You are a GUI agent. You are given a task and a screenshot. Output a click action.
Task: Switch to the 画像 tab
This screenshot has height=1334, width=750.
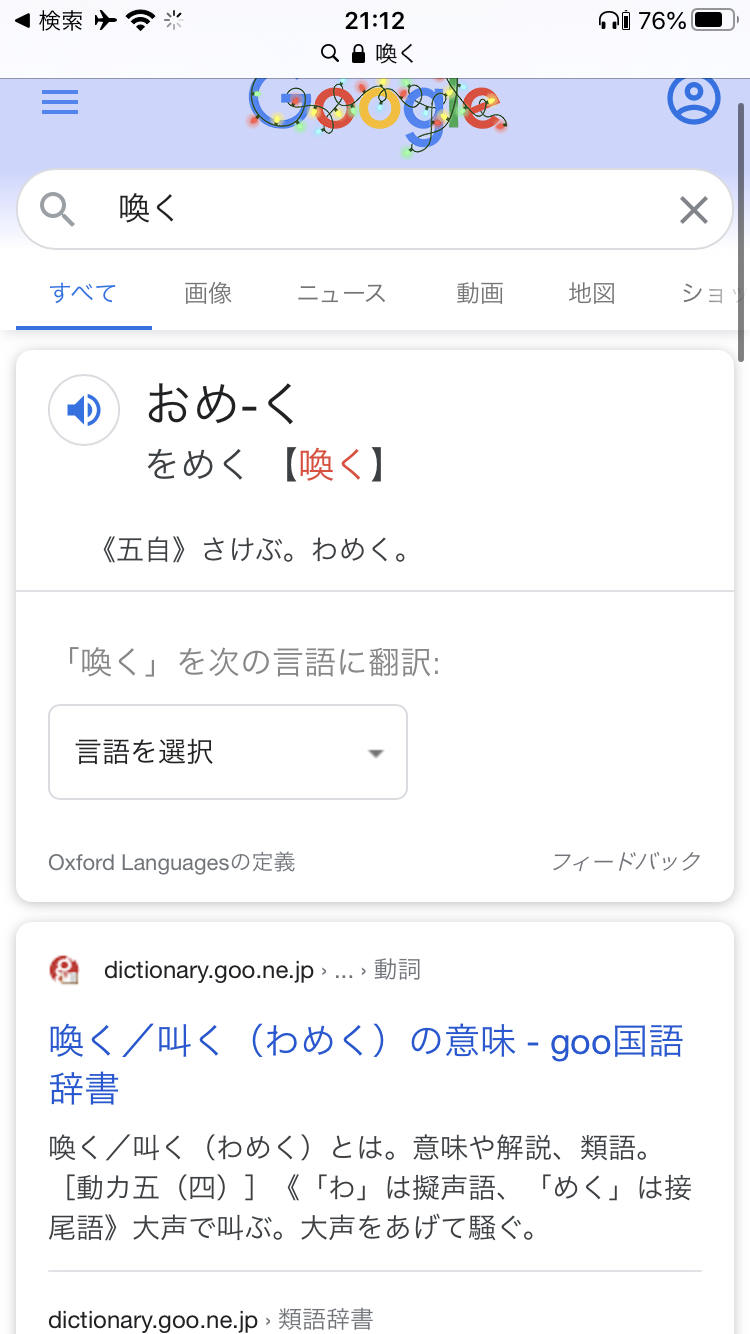[208, 293]
